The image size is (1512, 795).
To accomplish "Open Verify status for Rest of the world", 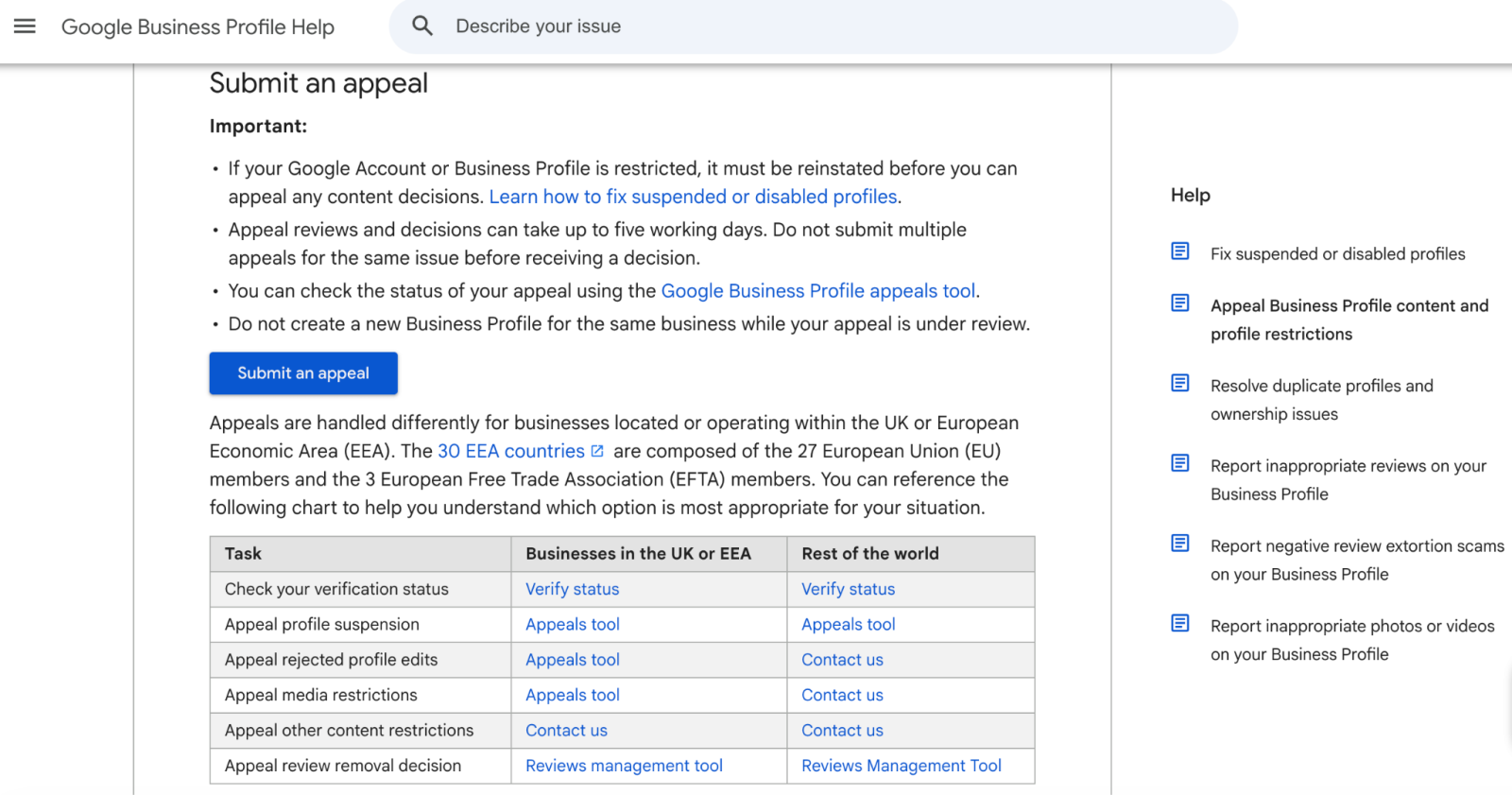I will [849, 589].
